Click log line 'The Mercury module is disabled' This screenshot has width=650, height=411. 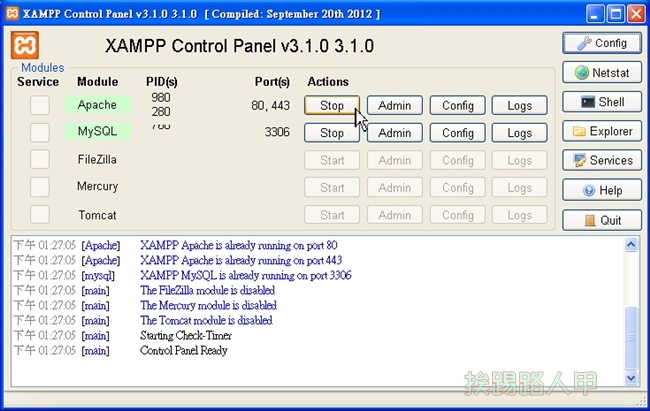pos(209,305)
